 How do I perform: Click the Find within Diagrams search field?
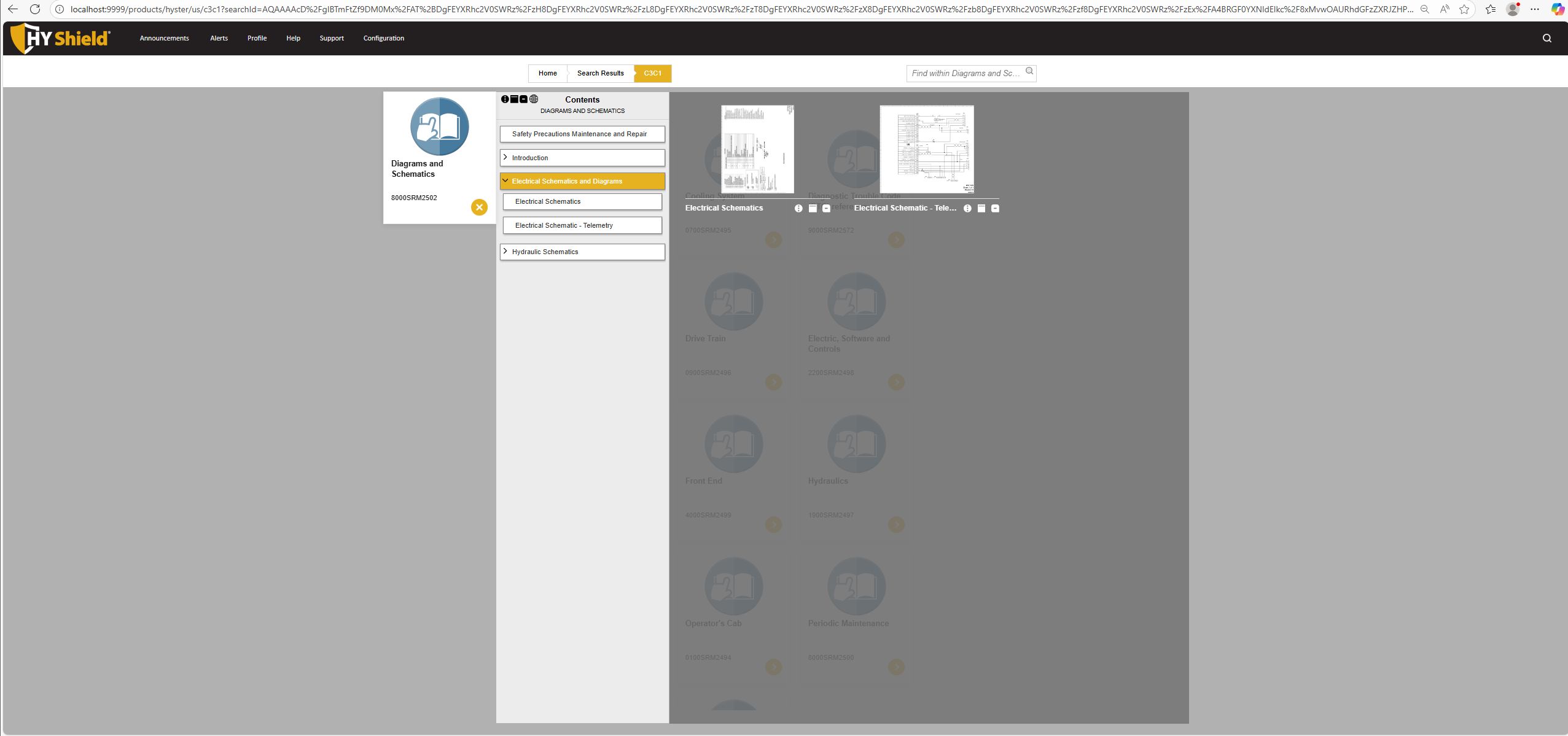(x=965, y=73)
